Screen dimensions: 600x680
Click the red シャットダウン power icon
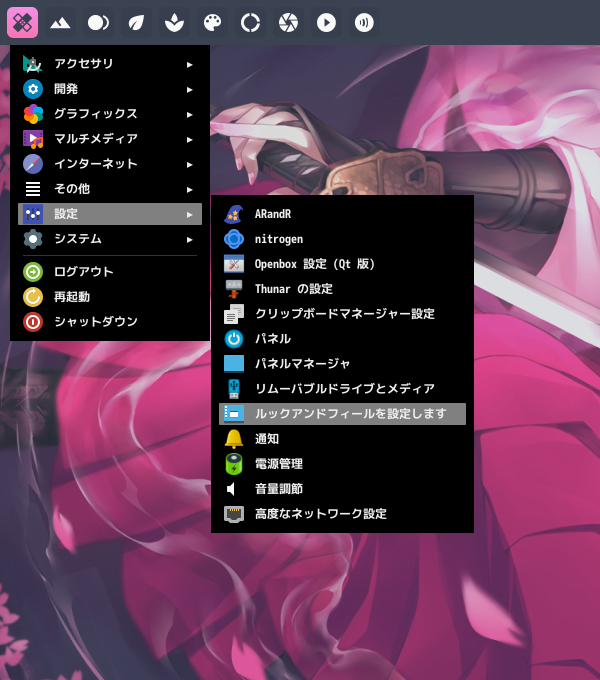pos(33,322)
